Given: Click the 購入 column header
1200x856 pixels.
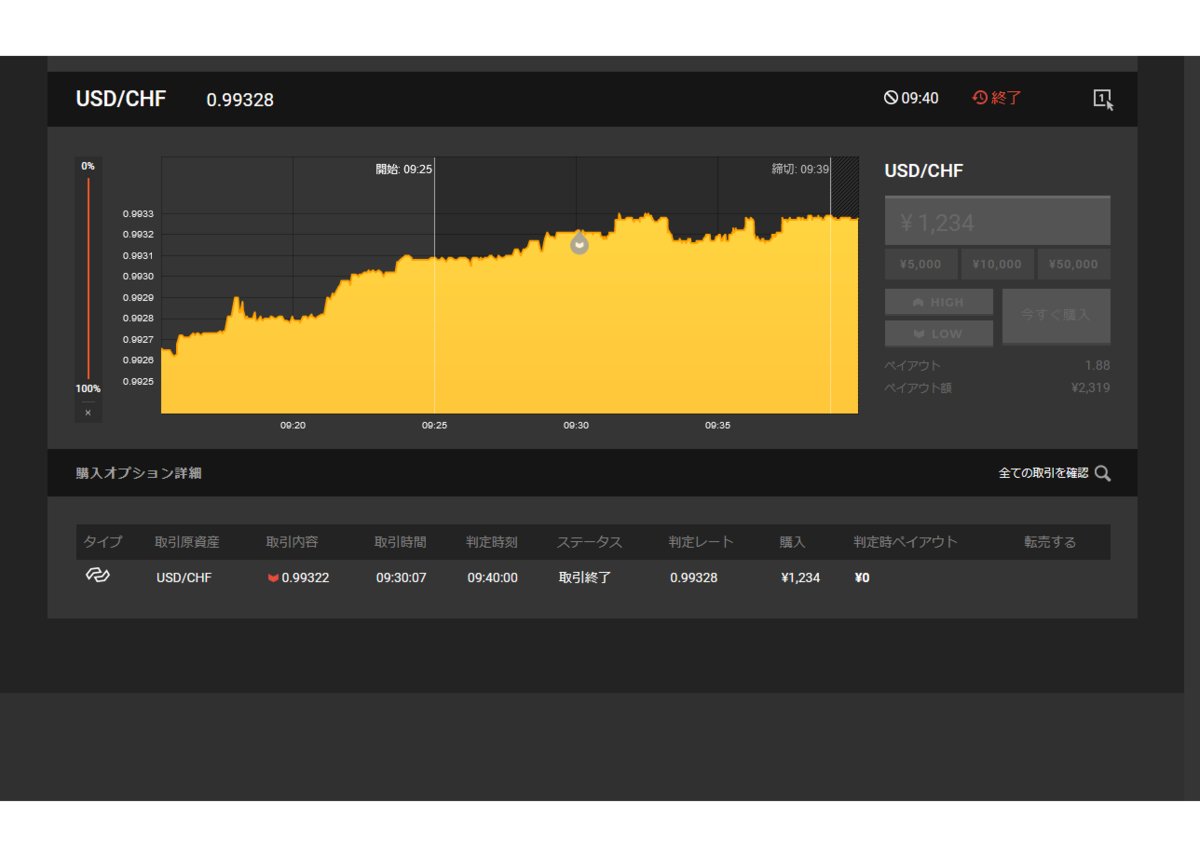Looking at the screenshot, I should coord(793,542).
